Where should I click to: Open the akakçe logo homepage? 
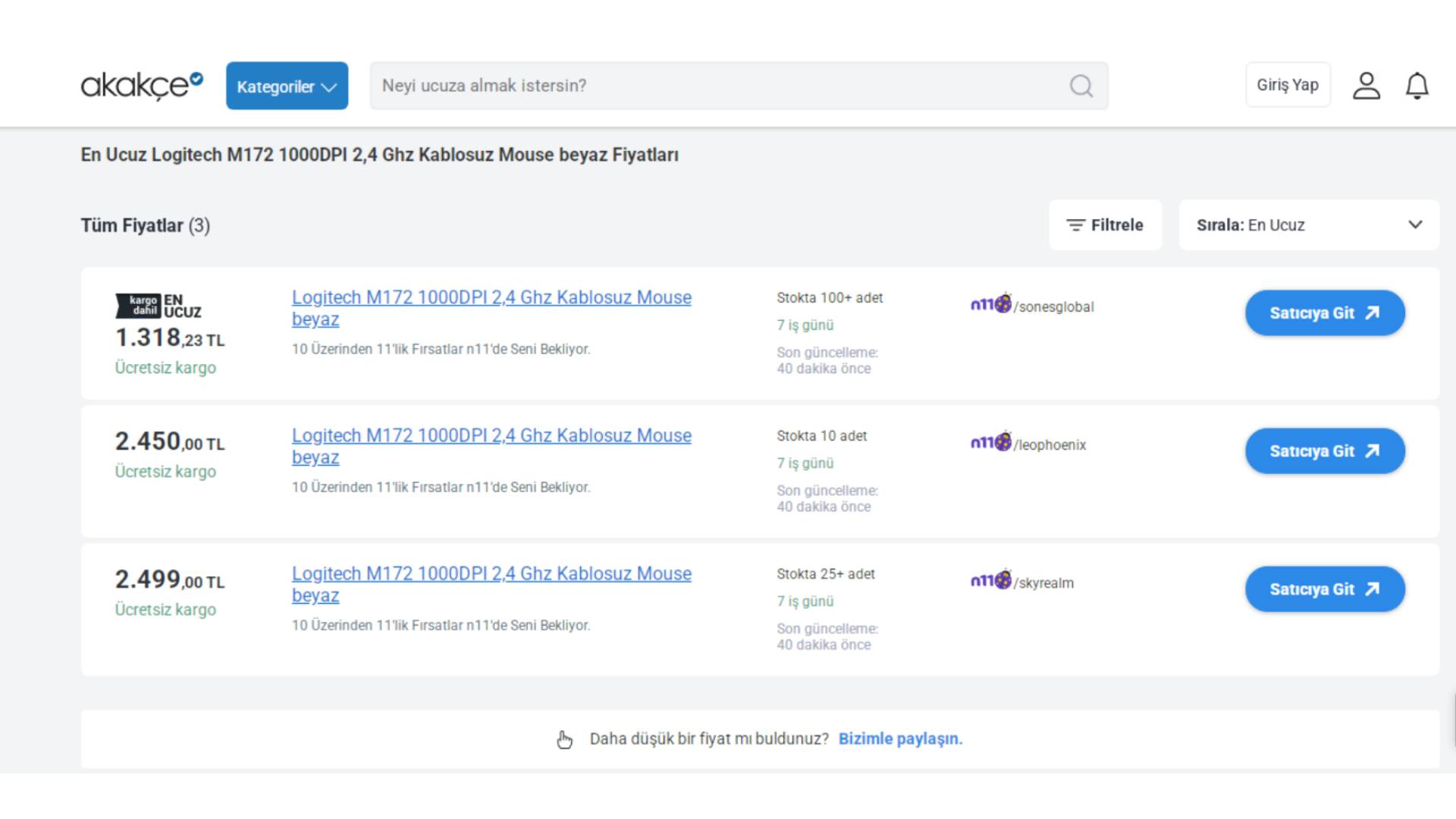point(142,86)
